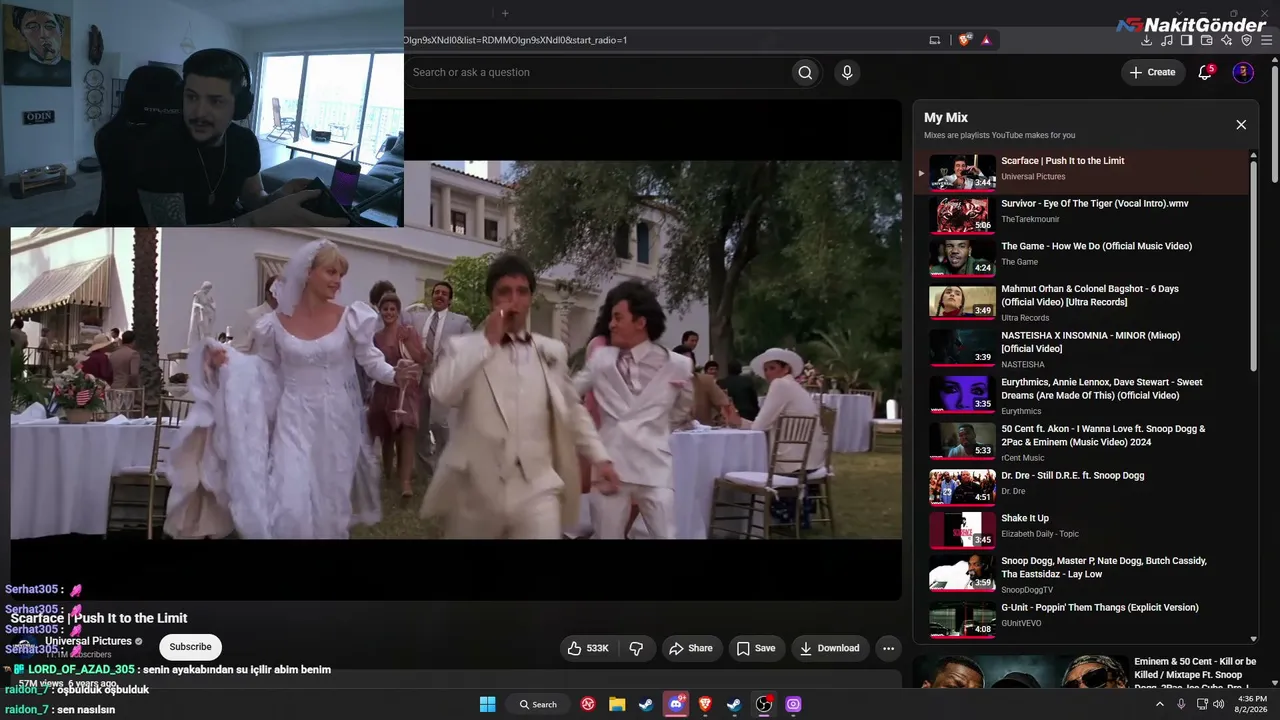Viewport: 1280px width, 720px height.
Task: Start voice search with the microphone icon
Action: pyautogui.click(x=847, y=72)
